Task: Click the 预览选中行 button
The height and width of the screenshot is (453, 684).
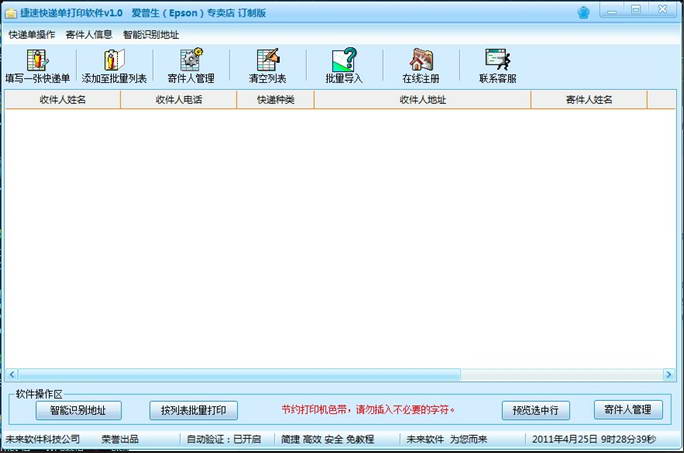Action: click(536, 410)
